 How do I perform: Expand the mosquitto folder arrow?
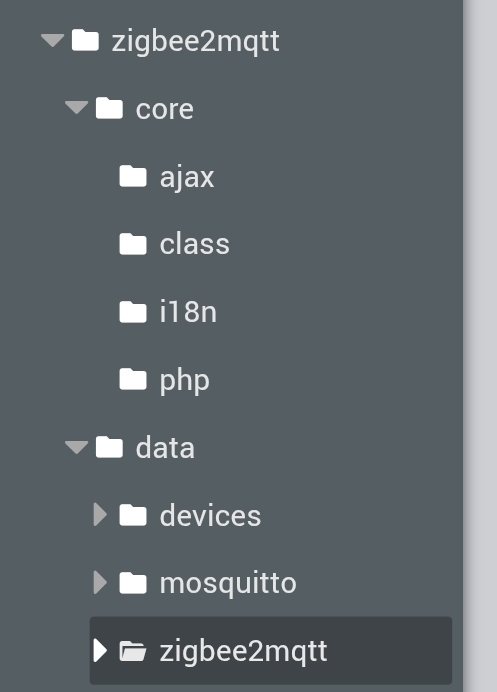coord(100,583)
